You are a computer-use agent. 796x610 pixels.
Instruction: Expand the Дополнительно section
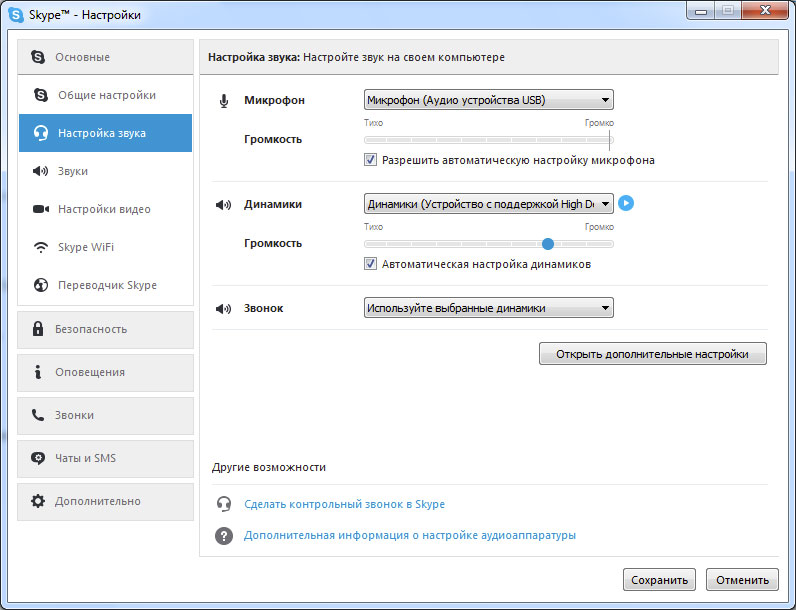[106, 501]
